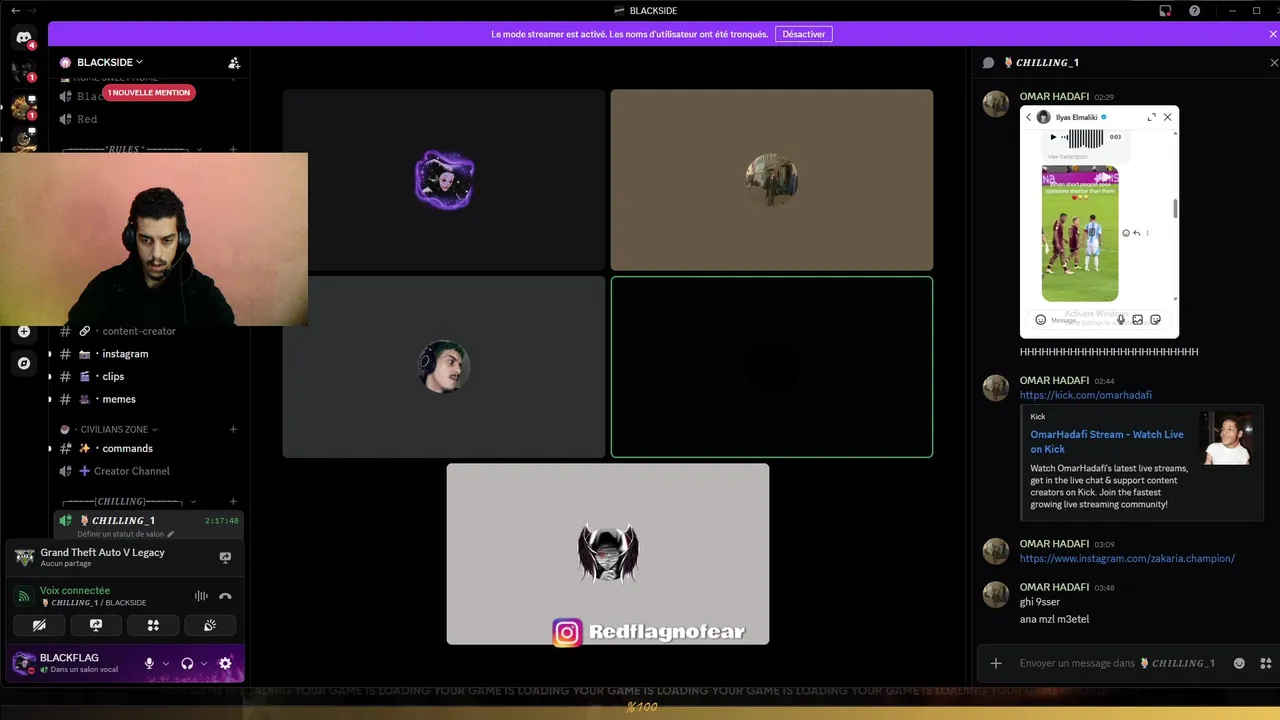Open the instagram.com/zakaria.champion link
This screenshot has width=1280, height=720.
pos(1127,558)
